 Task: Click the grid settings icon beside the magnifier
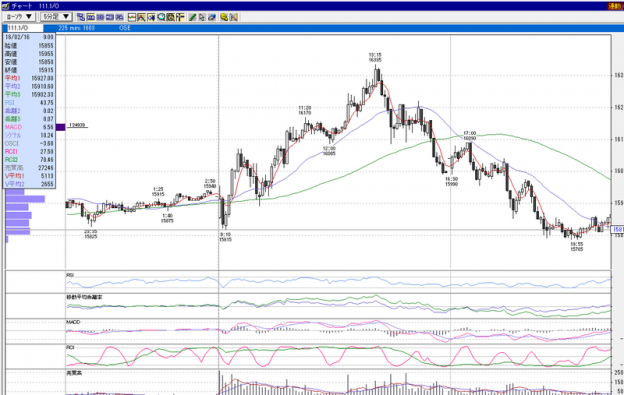coord(171,17)
